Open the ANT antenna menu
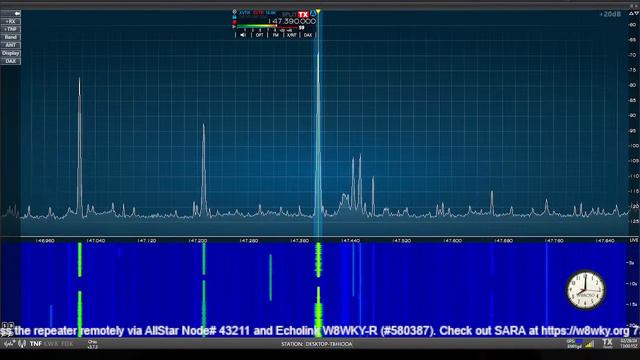The height and width of the screenshot is (360, 640). (11, 45)
